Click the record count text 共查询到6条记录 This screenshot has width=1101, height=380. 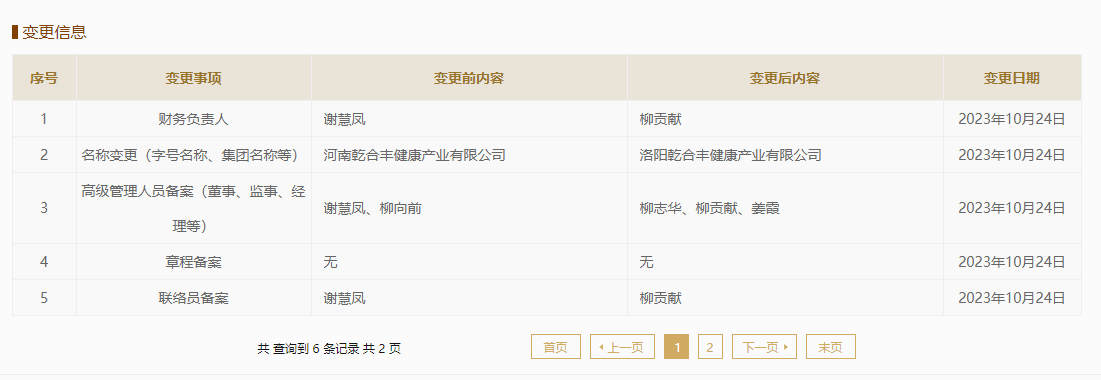point(308,348)
